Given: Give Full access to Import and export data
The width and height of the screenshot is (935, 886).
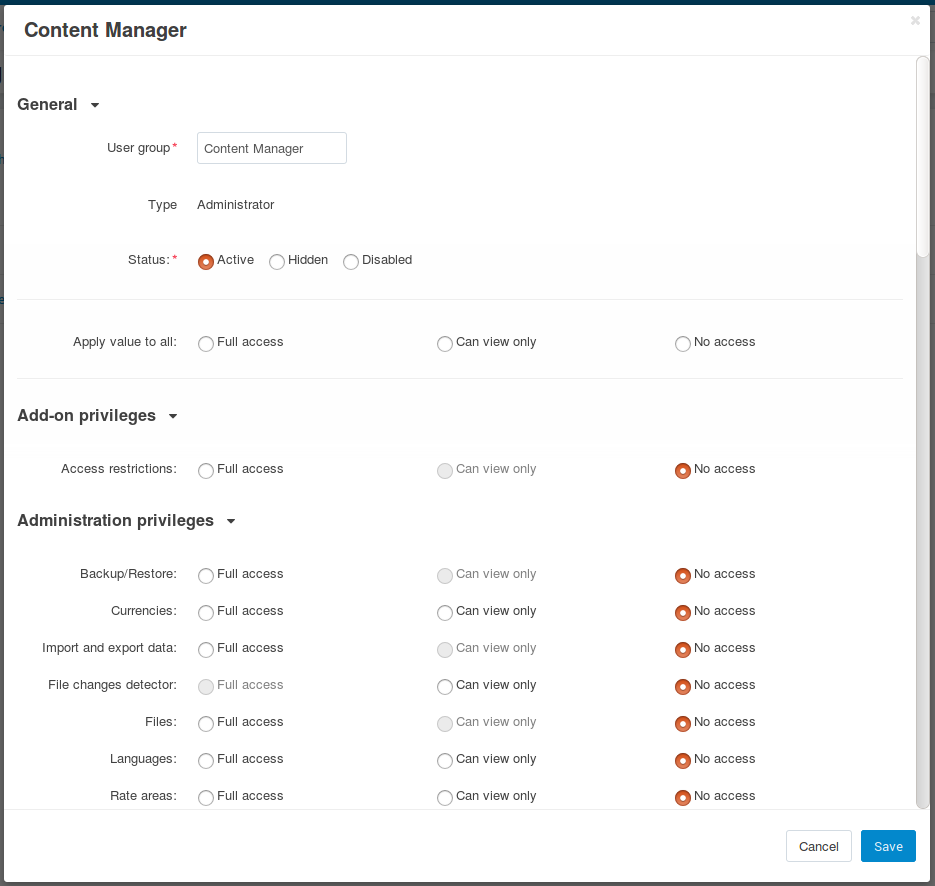Looking at the screenshot, I should tap(206, 650).
